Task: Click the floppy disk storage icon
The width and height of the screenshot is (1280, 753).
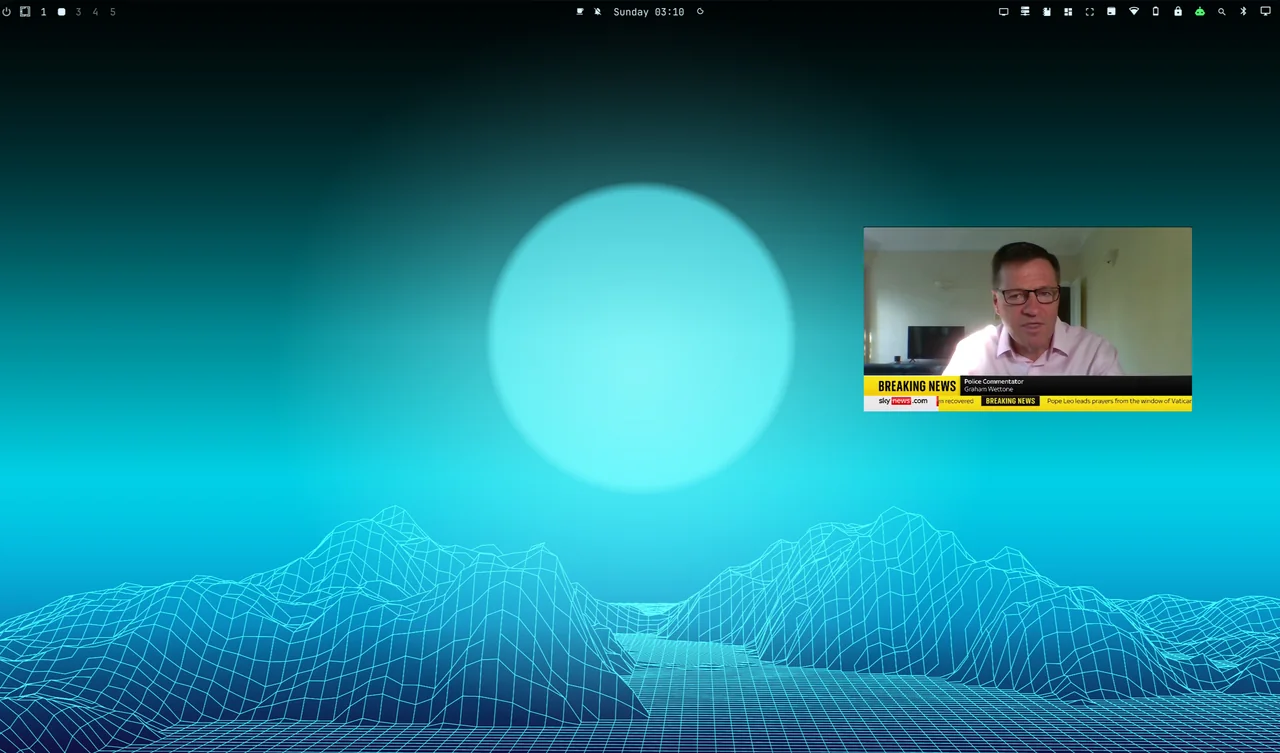Action: point(1111,12)
